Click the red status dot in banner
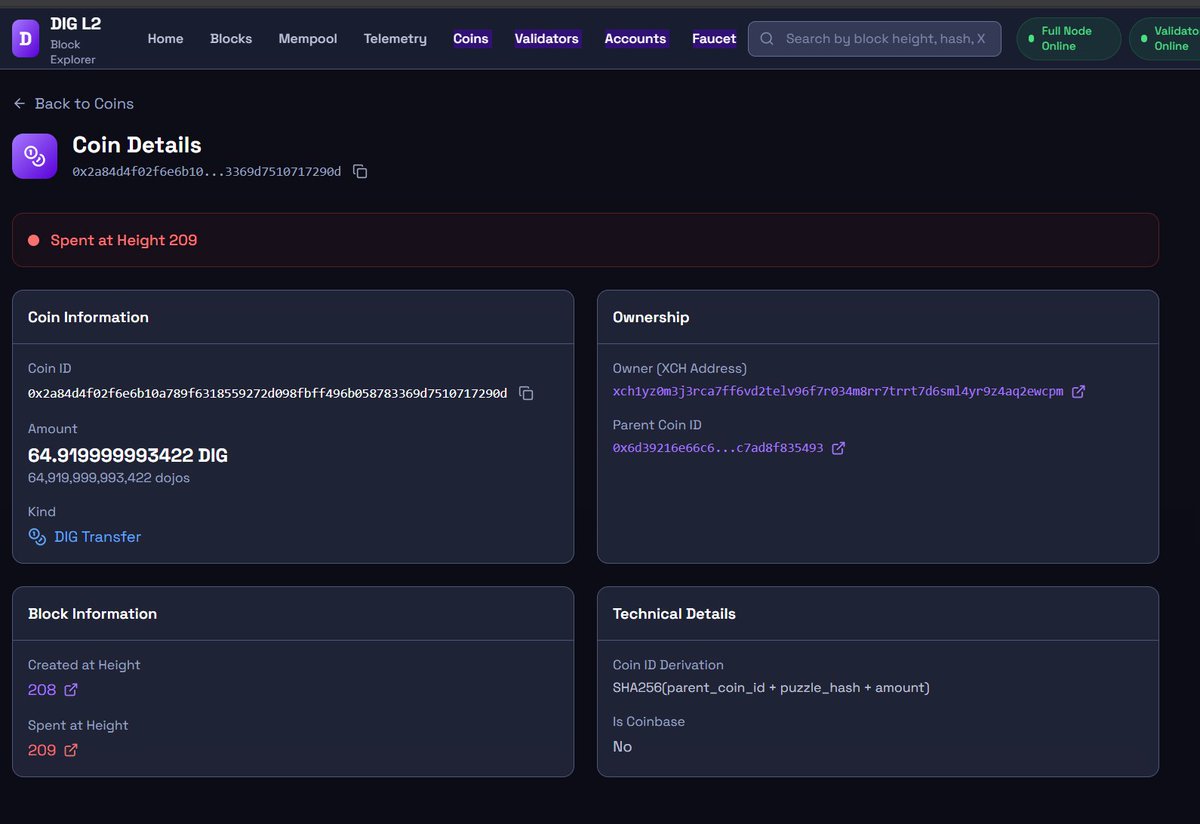The height and width of the screenshot is (824, 1200). click(x=33, y=240)
